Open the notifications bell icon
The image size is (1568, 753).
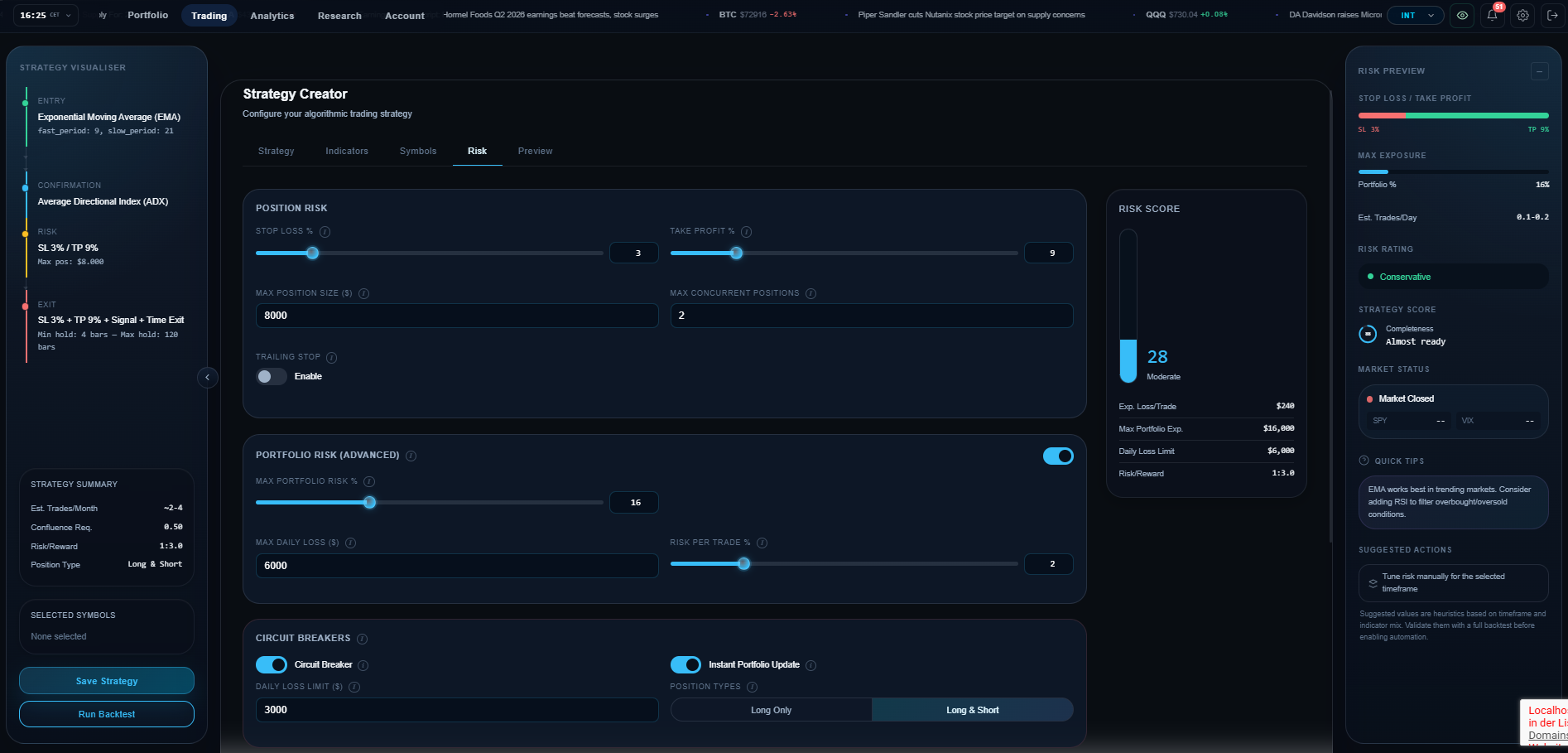click(x=1493, y=15)
